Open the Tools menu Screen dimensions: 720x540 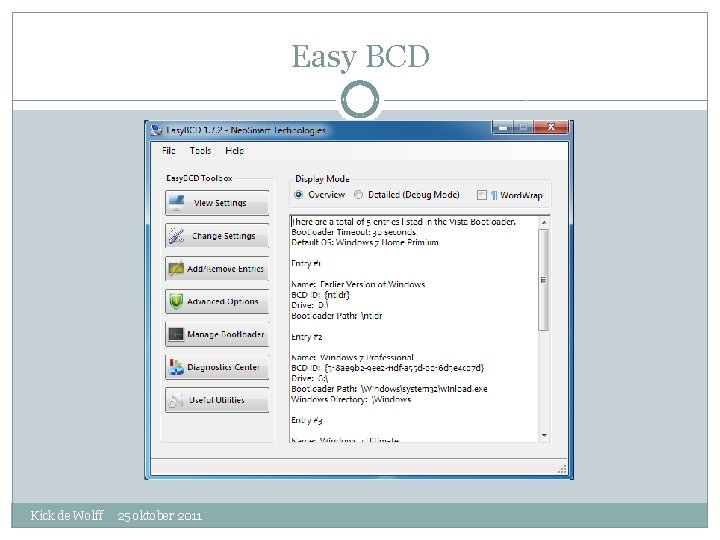200,151
